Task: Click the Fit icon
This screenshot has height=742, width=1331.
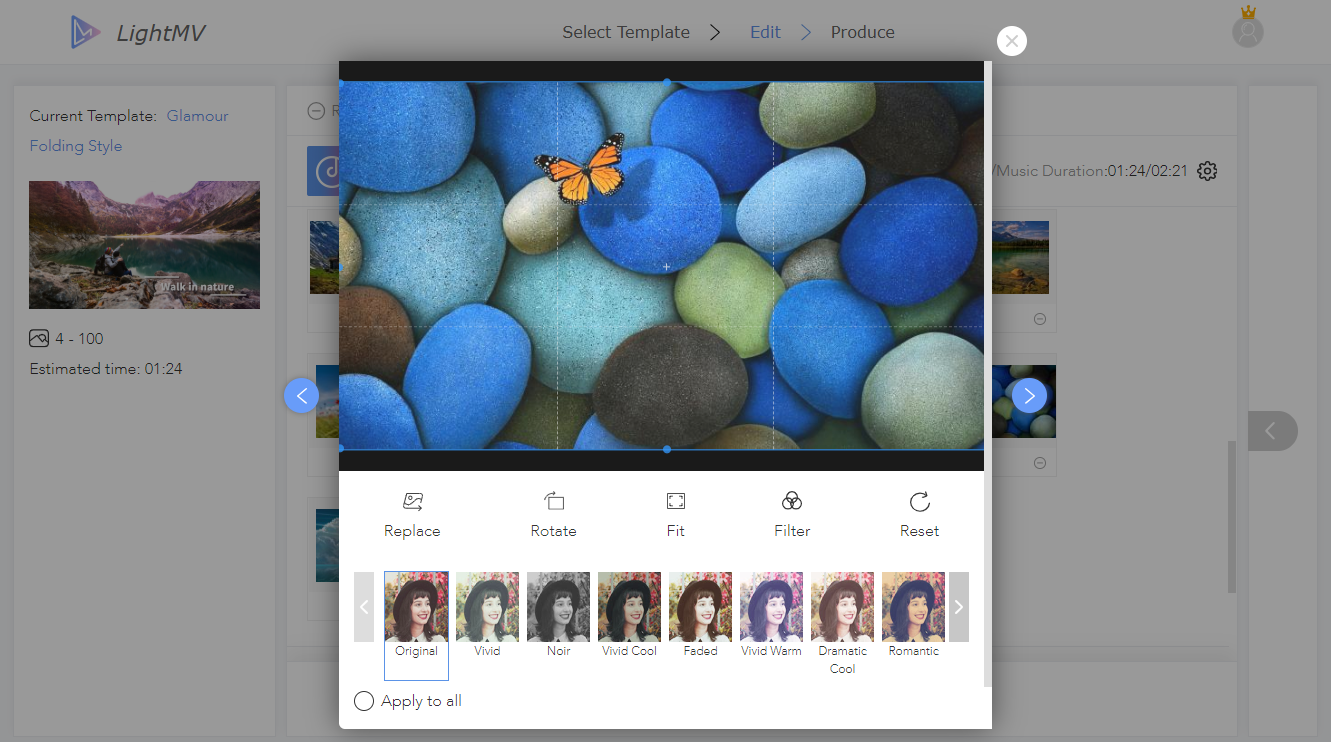Action: 675,502
